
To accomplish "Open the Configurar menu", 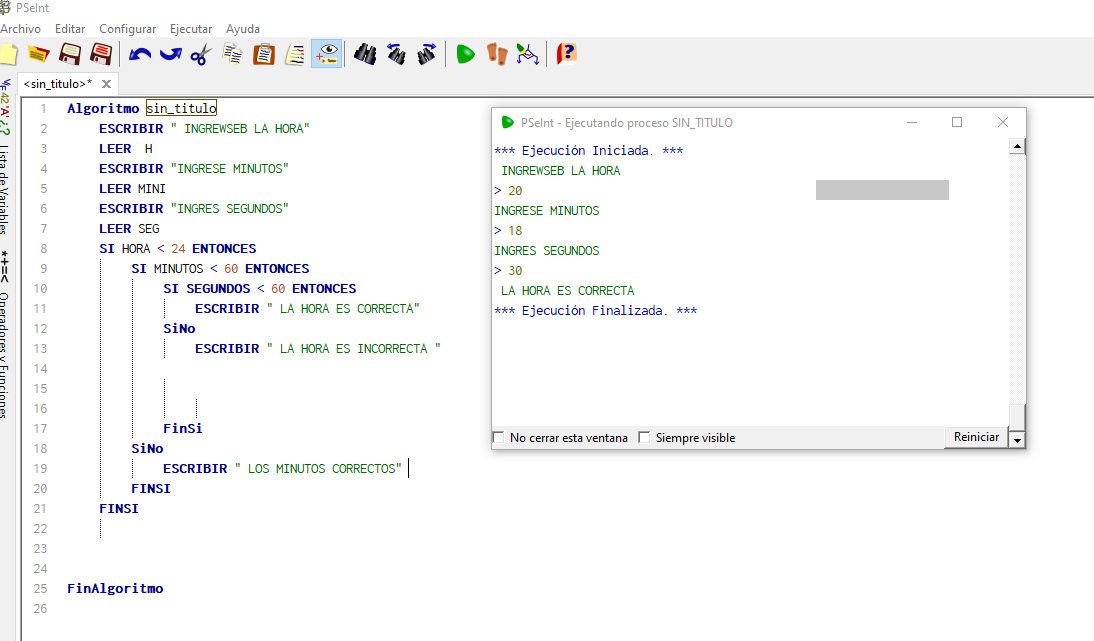I will coord(127,29).
